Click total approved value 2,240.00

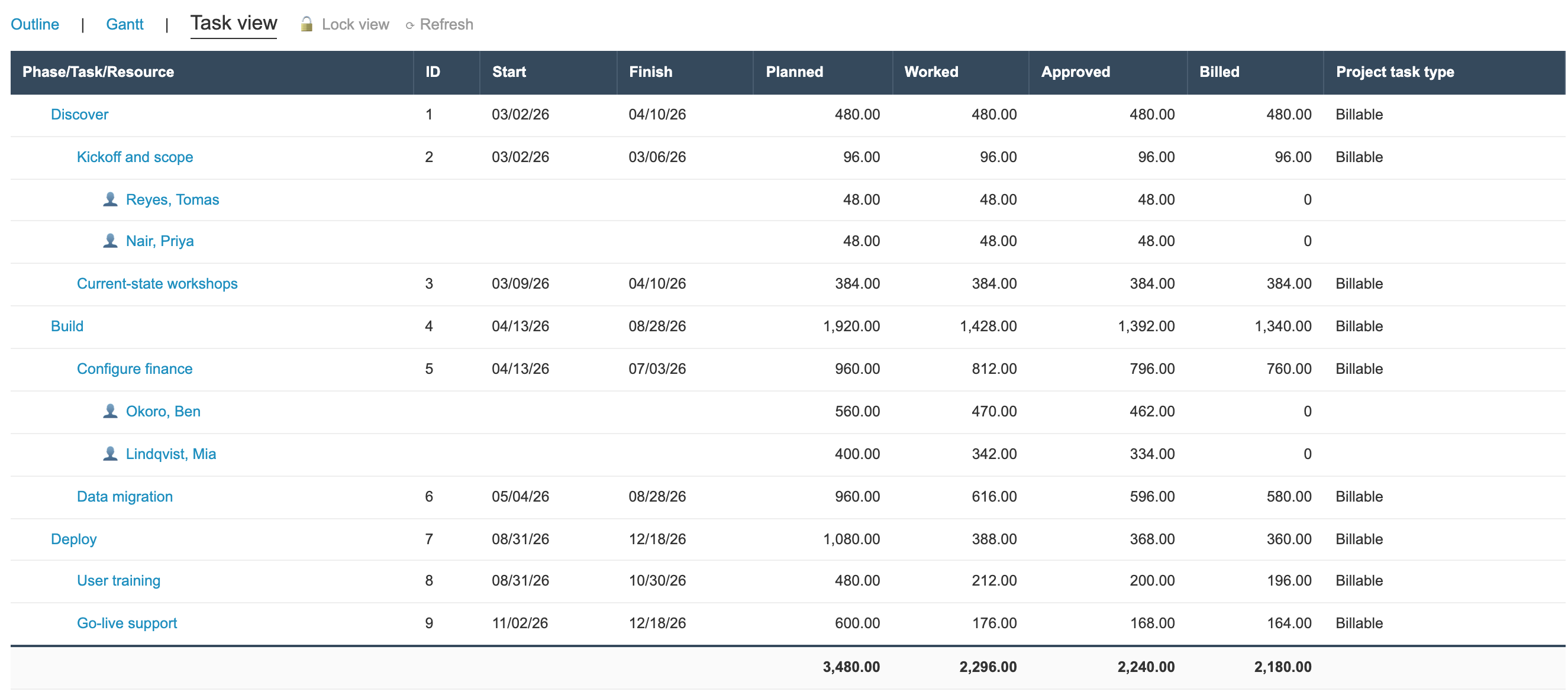(x=1146, y=667)
